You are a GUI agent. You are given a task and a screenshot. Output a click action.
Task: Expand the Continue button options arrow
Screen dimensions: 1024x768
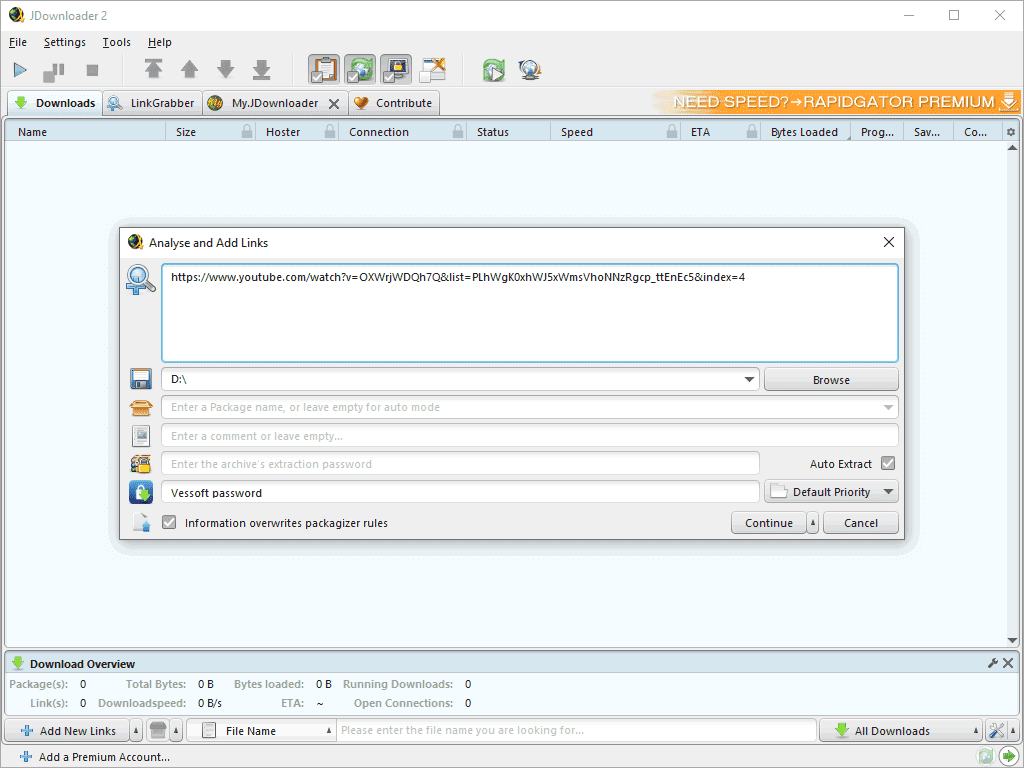coord(812,523)
